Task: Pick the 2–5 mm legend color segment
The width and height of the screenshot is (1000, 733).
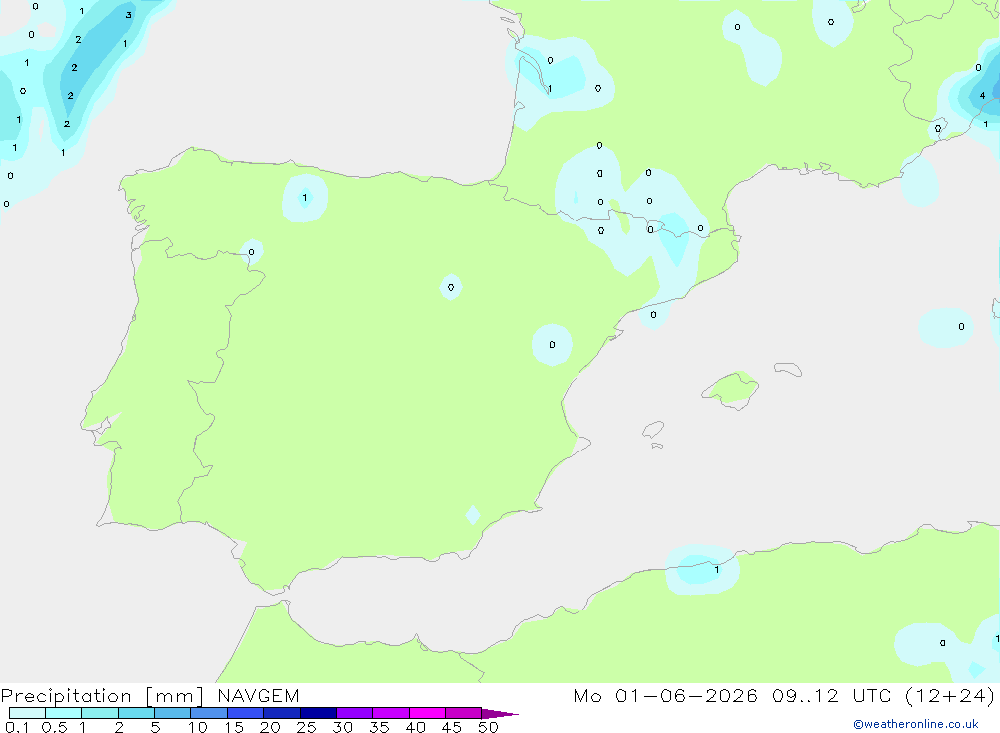Action: [x=136, y=713]
